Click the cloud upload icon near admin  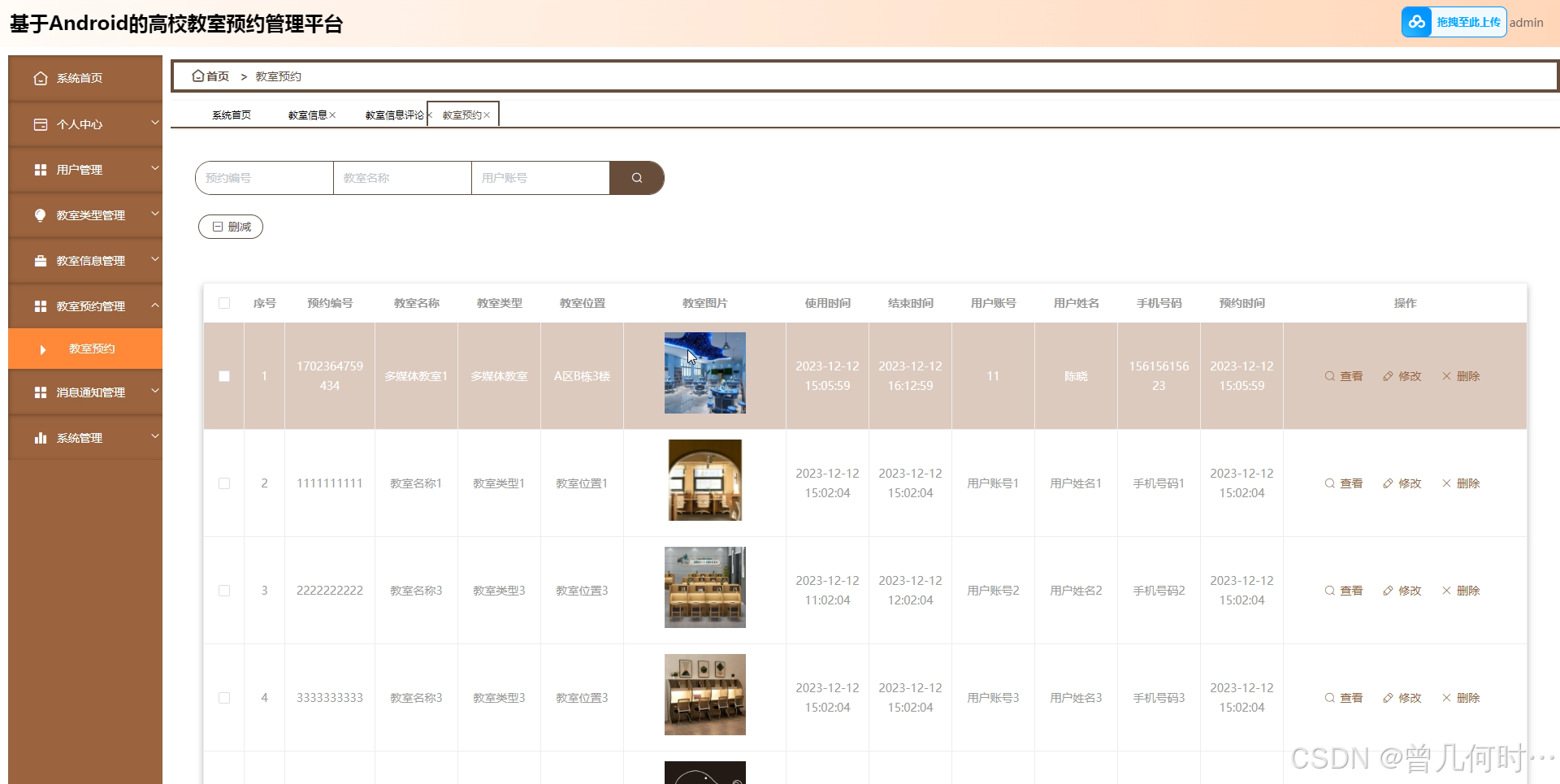coord(1417,22)
